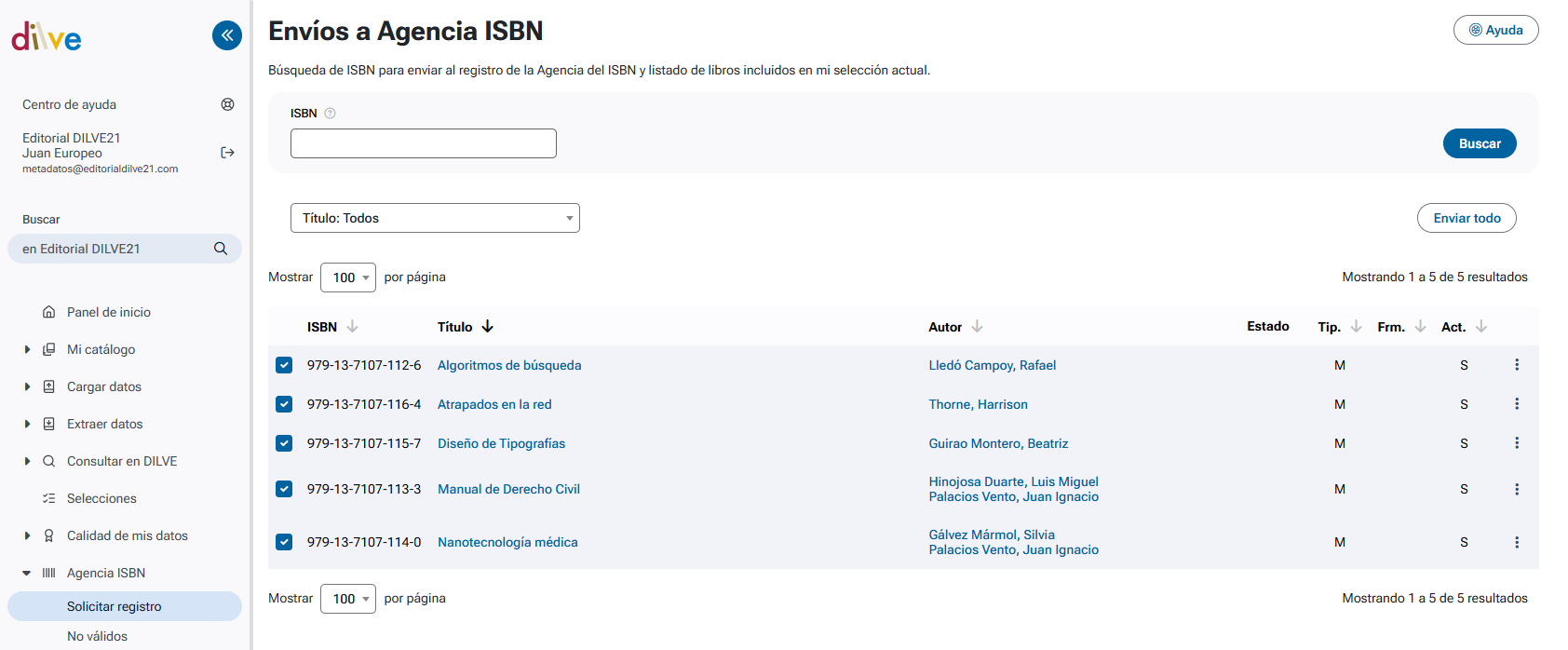Click the magnifier icon in the sidebar search
The width and height of the screenshot is (1568, 650).
[221, 249]
